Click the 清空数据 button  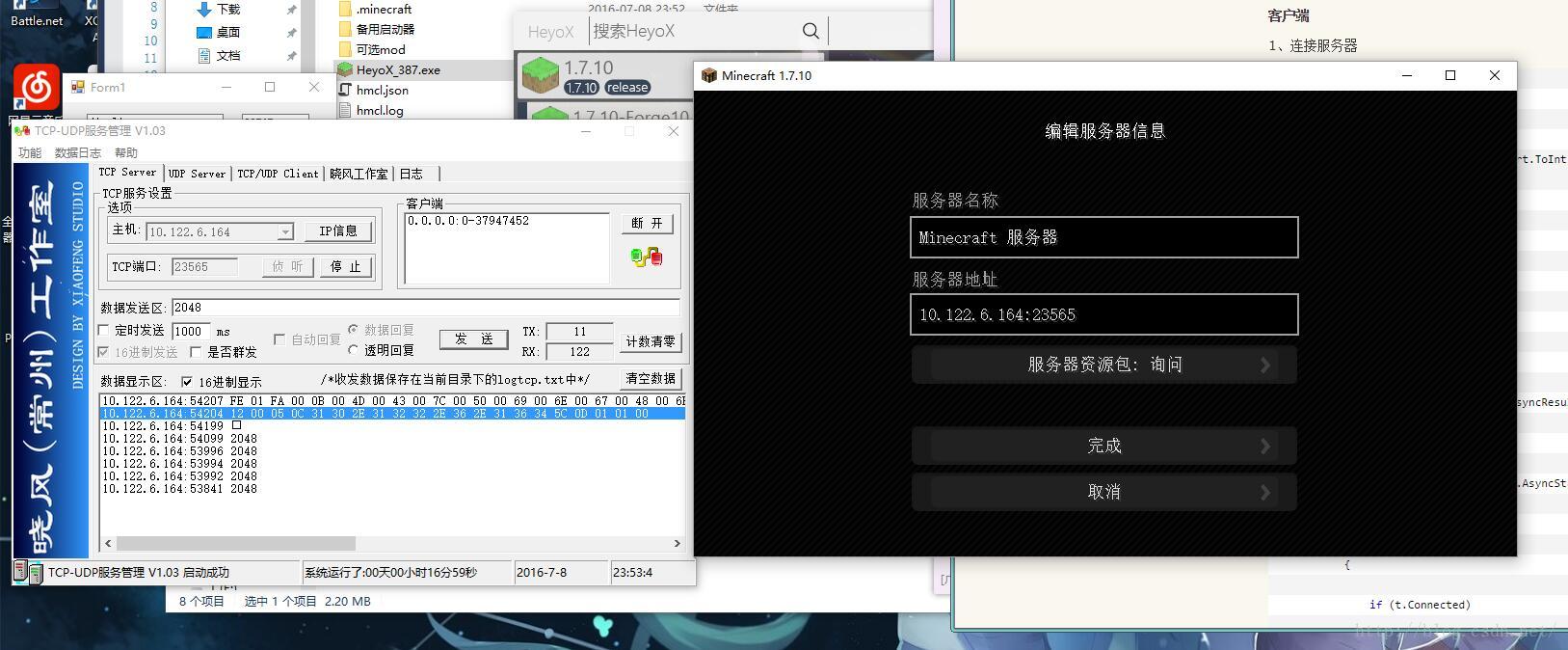point(651,378)
